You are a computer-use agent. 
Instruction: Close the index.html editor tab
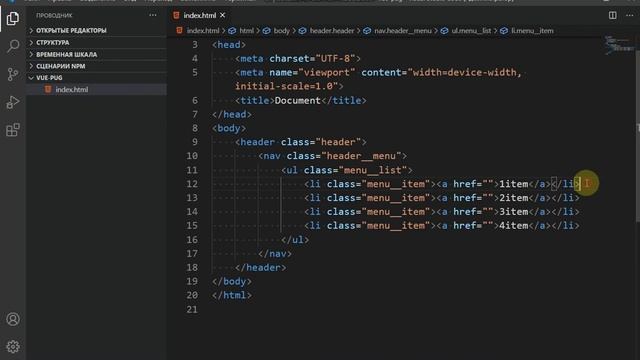pyautogui.click(x=222, y=15)
